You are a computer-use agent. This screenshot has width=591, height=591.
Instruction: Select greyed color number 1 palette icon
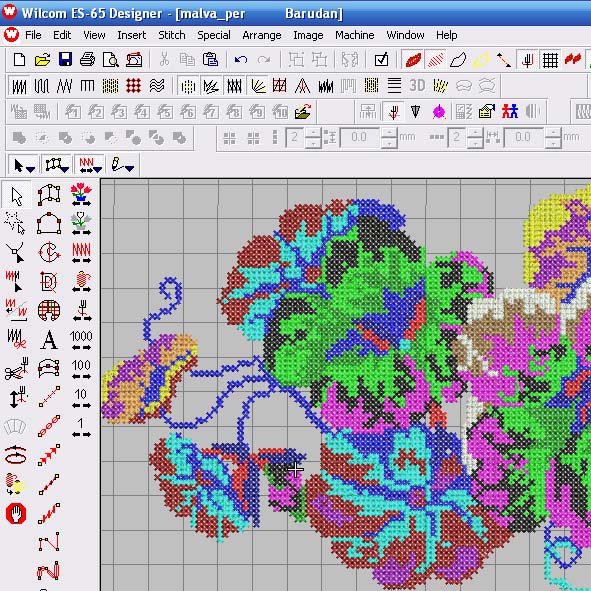tap(73, 112)
